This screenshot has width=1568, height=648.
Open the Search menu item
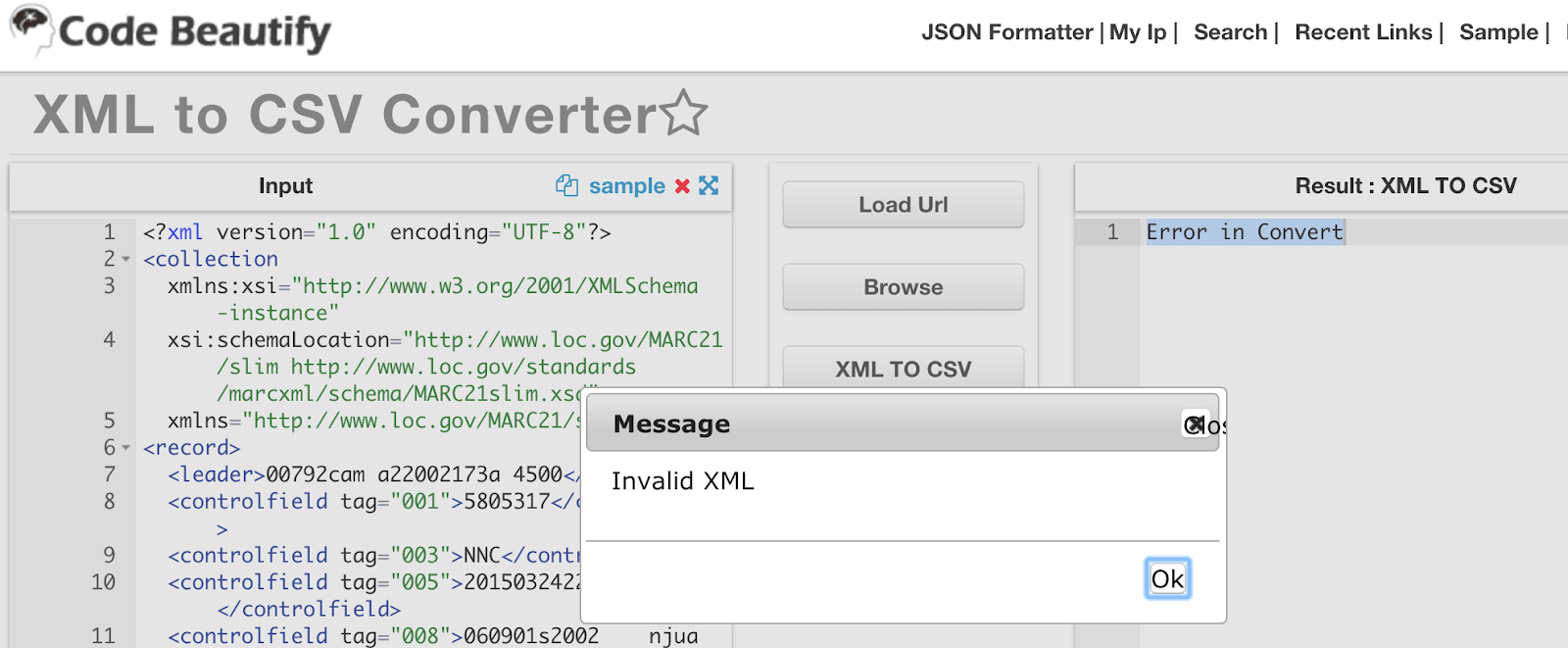point(1230,32)
